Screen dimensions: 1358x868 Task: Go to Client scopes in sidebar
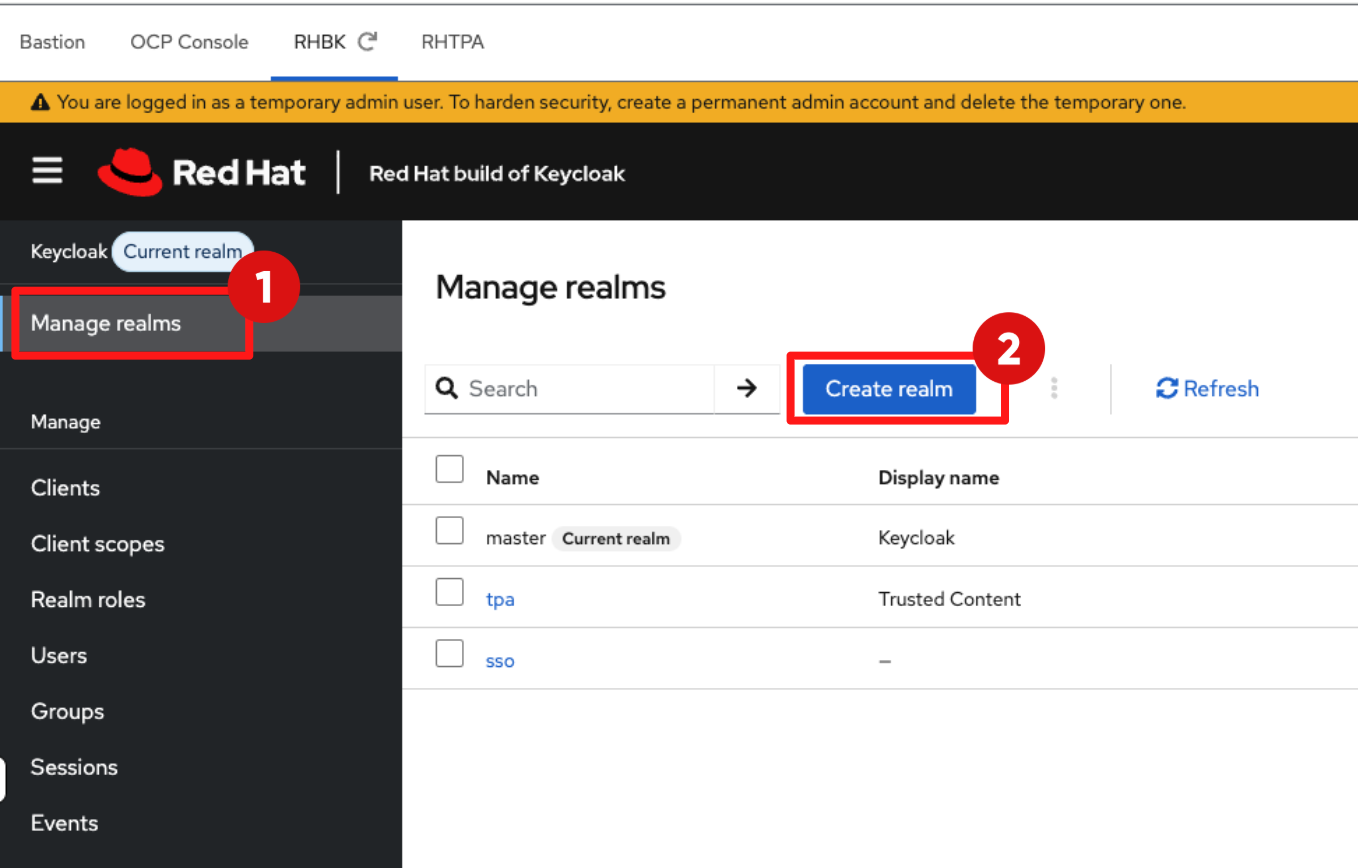97,544
